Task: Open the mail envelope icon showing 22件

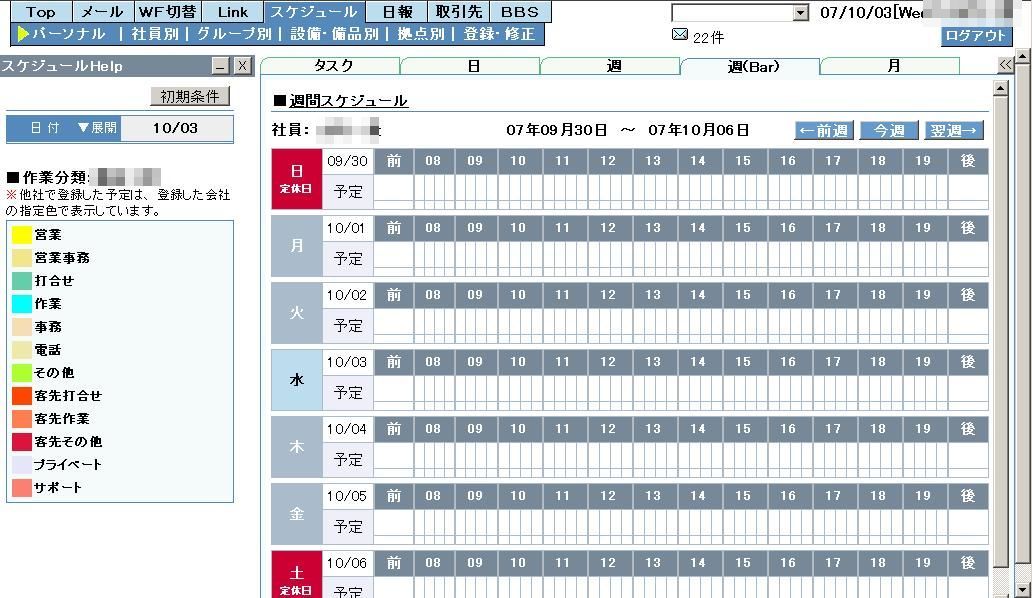Action: click(x=680, y=34)
